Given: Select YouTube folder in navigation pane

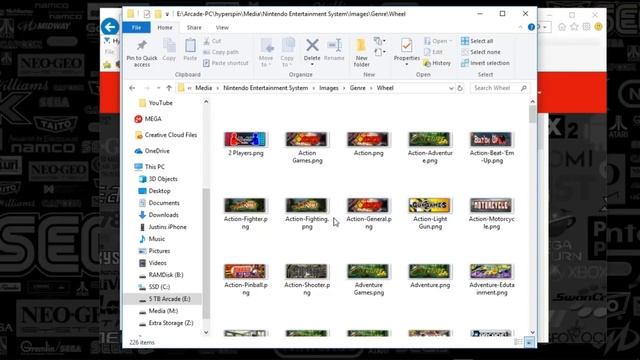Looking at the screenshot, I should click(x=156, y=103).
